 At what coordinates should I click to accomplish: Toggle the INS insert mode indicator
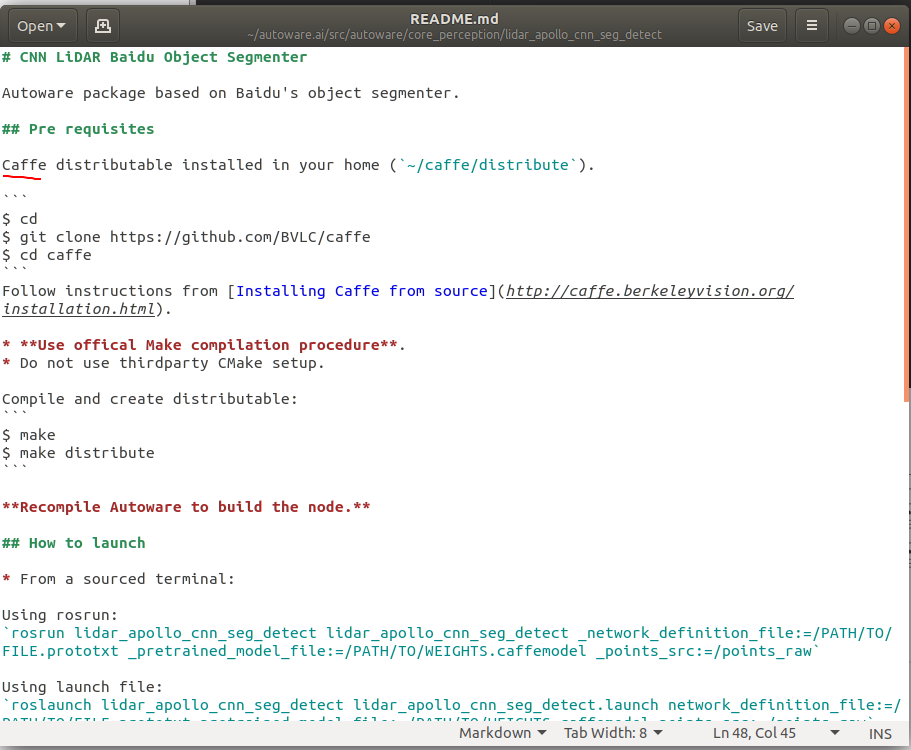pyautogui.click(x=880, y=734)
